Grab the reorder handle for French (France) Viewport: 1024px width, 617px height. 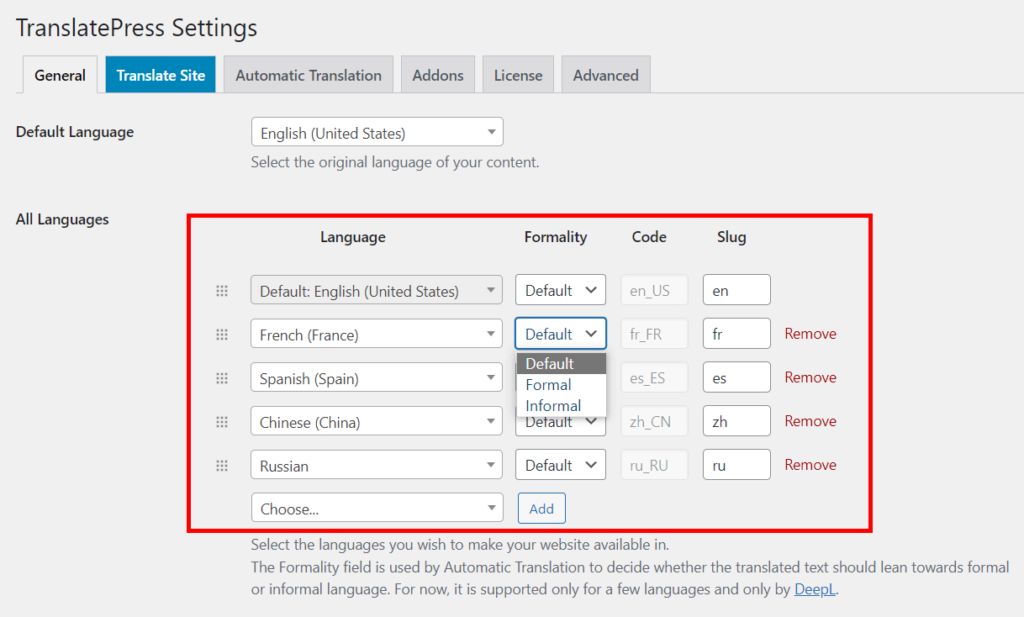[x=222, y=333]
